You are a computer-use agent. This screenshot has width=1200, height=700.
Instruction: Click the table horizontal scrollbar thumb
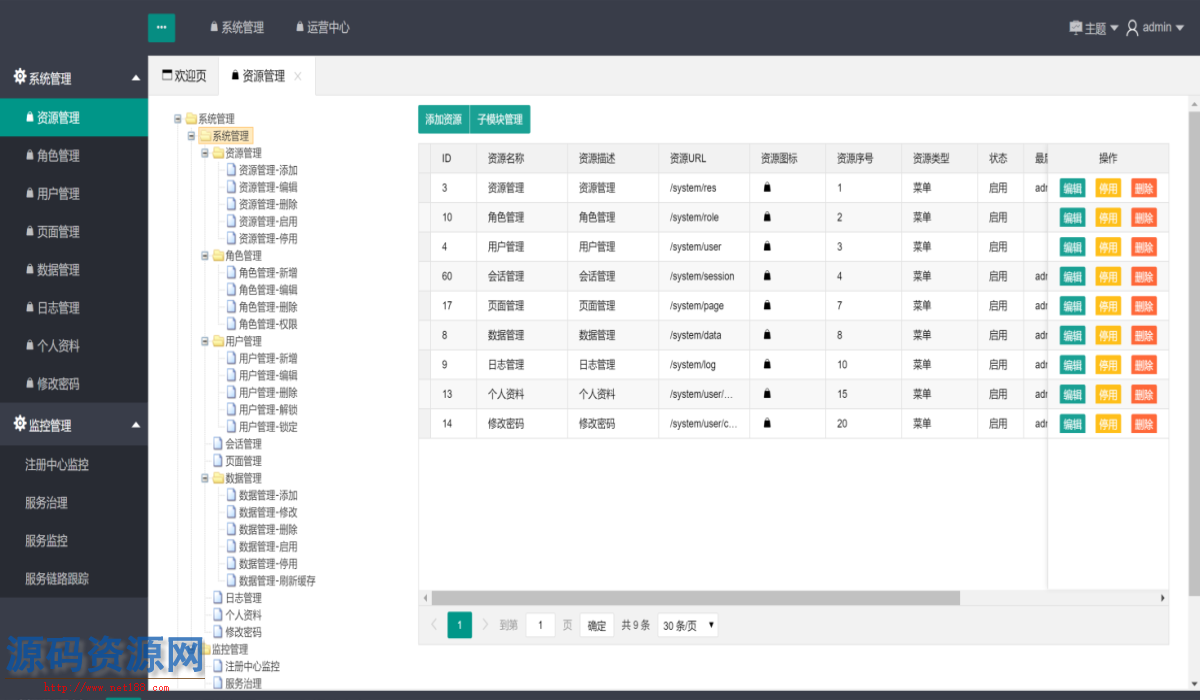695,597
